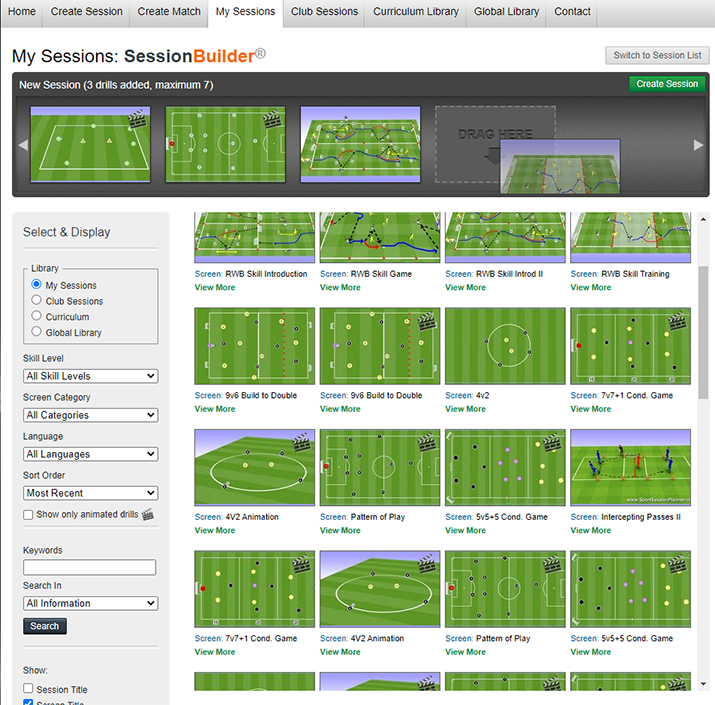Enable the Show only animated drills checkbox

[28, 515]
